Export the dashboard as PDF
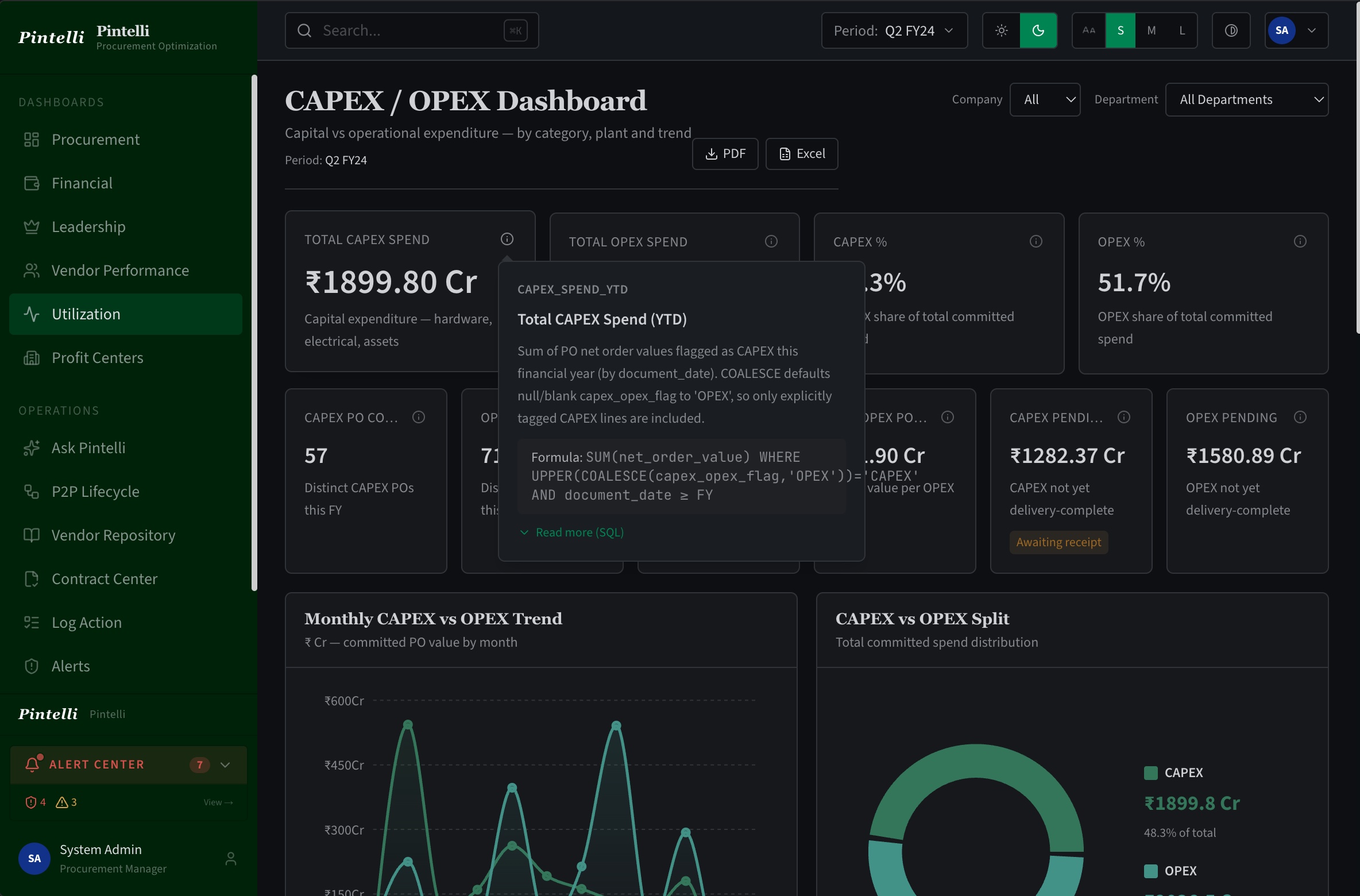Image resolution: width=1360 pixels, height=896 pixels. pos(725,154)
